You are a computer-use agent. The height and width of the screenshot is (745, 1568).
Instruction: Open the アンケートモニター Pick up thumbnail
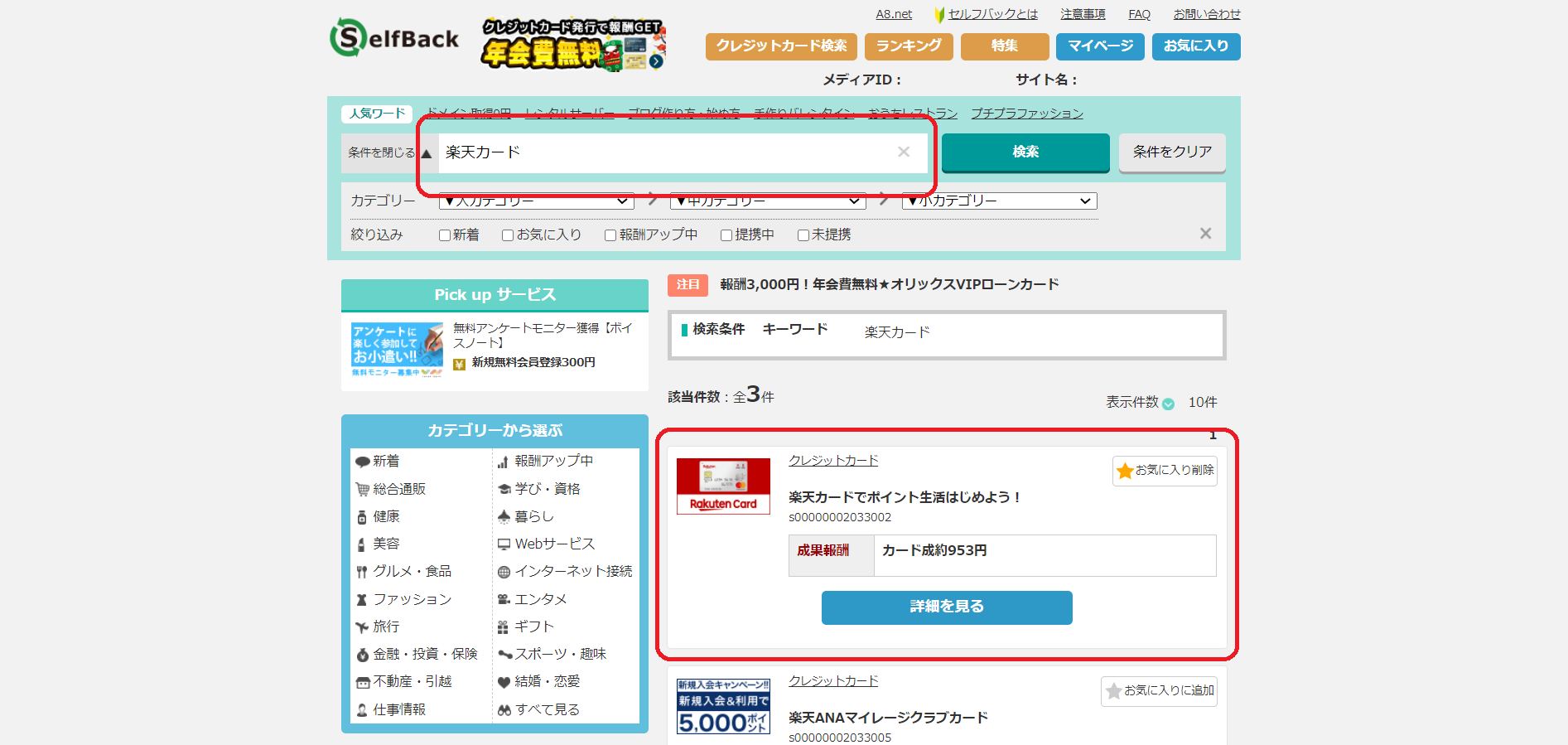(397, 350)
